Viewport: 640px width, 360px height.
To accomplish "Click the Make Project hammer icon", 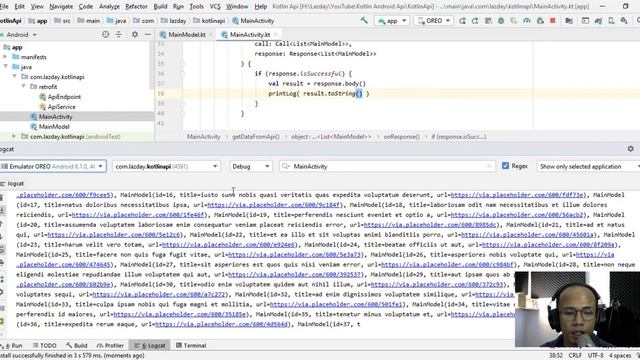I will click(364, 20).
